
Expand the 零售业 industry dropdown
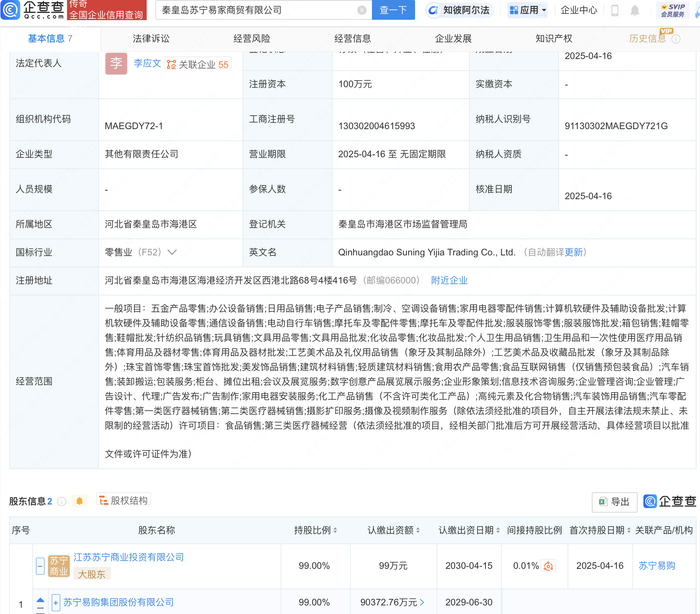coord(172,253)
